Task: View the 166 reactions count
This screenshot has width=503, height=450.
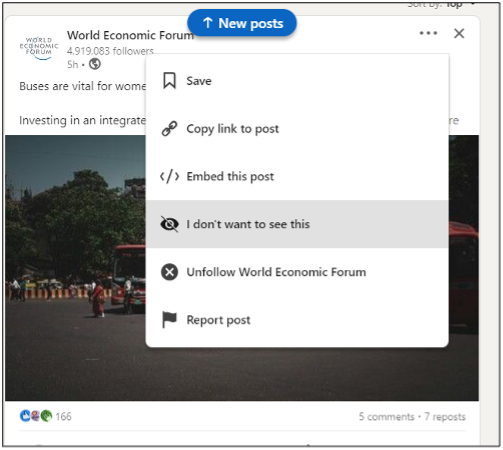Action: click(63, 416)
